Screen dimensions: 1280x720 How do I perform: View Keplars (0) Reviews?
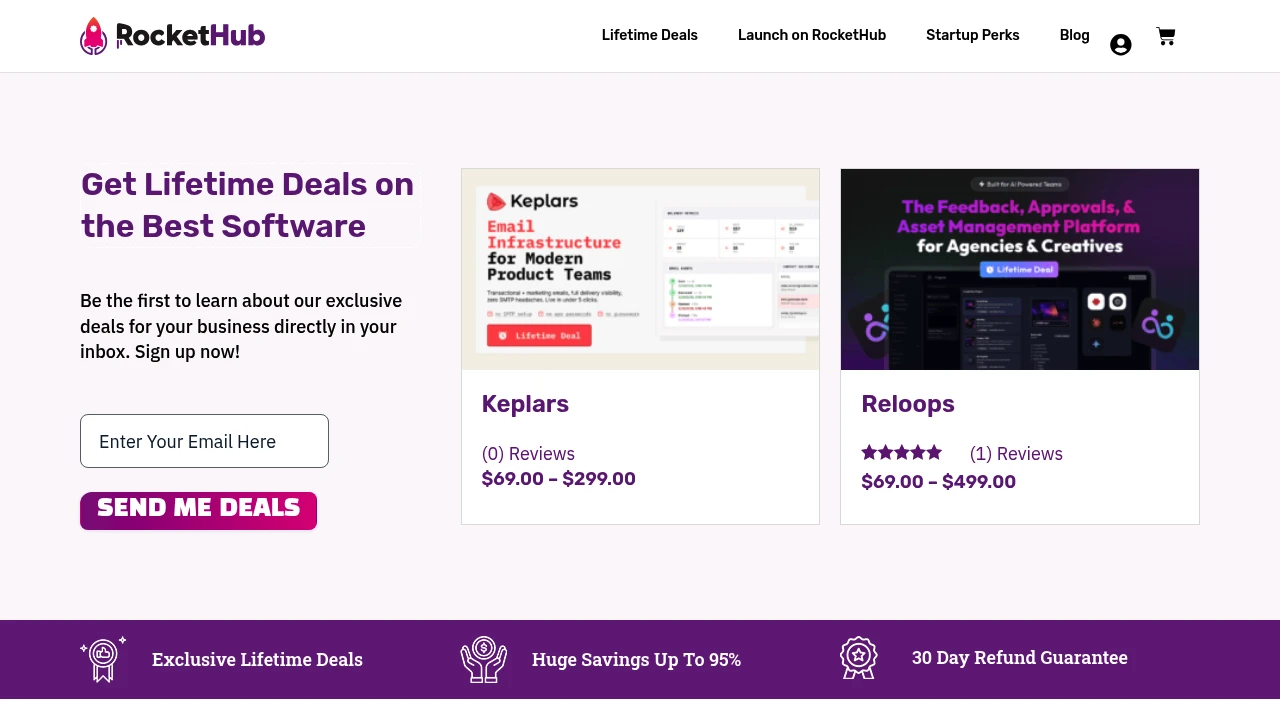(528, 454)
